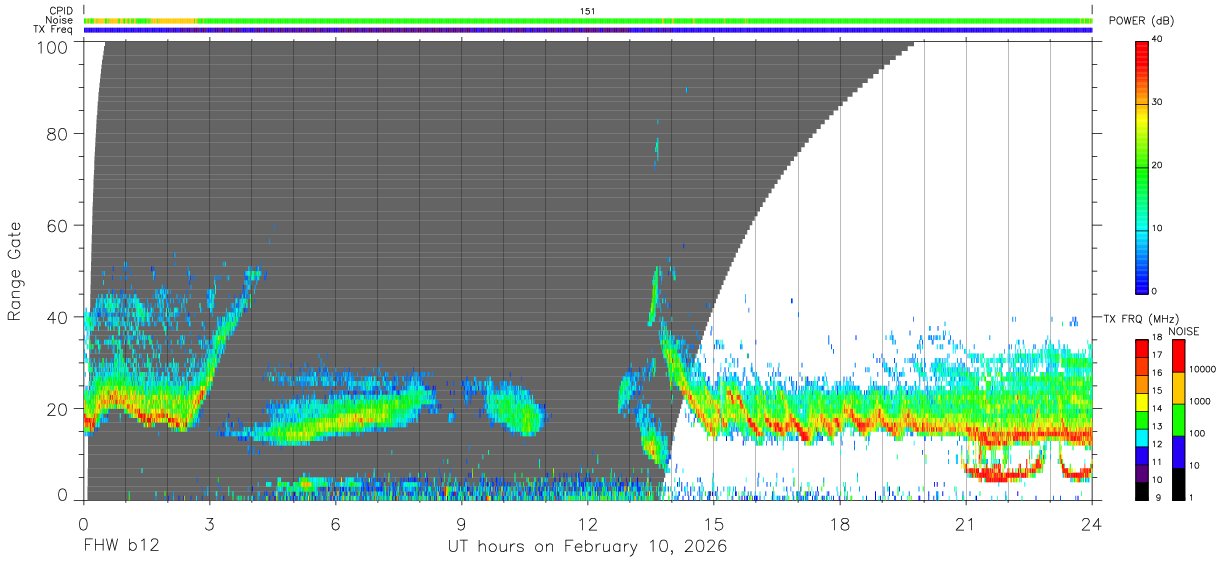Click the 9 label on the TX FRQ scale
Image resolution: width=1228 pixels, height=567 pixels.
(x=1156, y=497)
